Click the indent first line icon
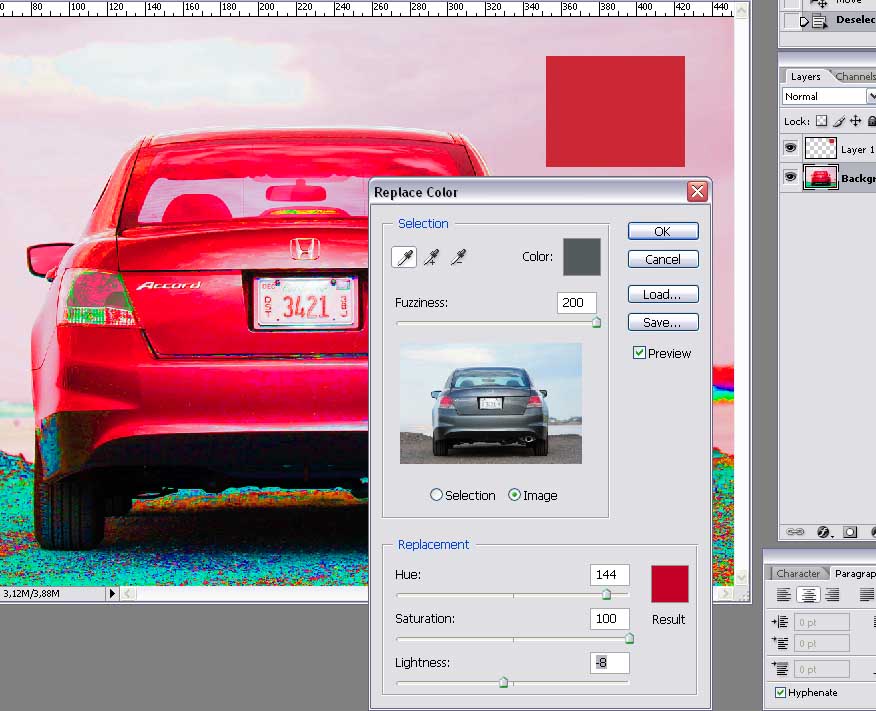This screenshot has width=876, height=711. click(x=779, y=643)
